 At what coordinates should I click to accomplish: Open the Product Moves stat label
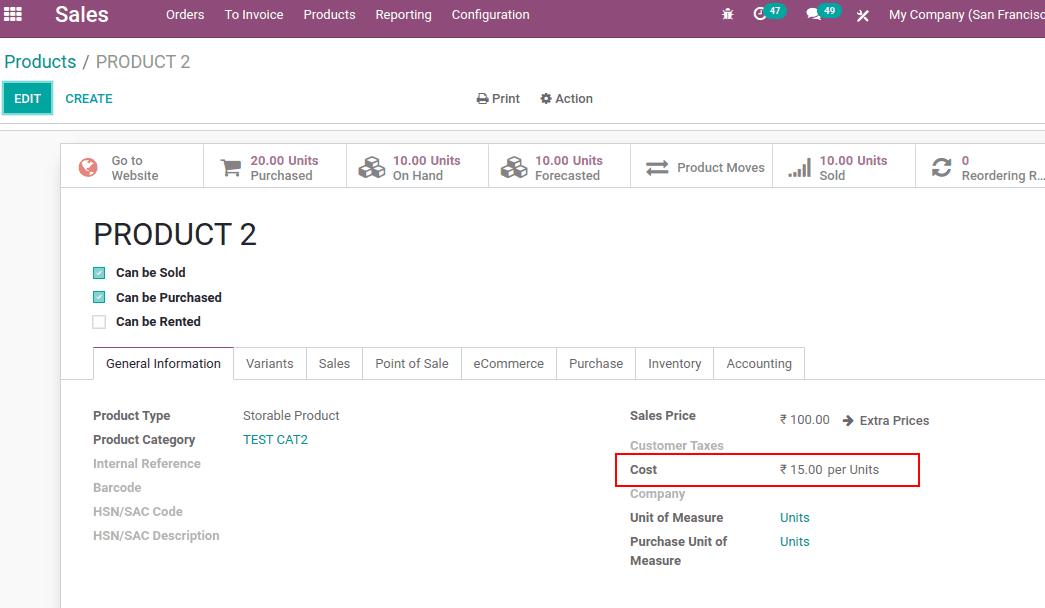point(720,167)
